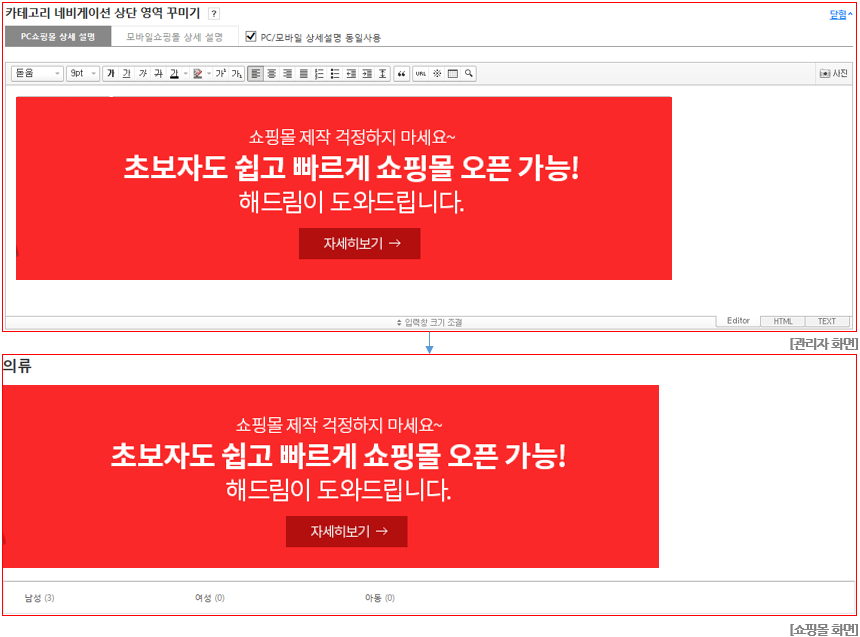860x637 pixels.
Task: Open highlight color dropdown arrow
Action: tap(210, 74)
